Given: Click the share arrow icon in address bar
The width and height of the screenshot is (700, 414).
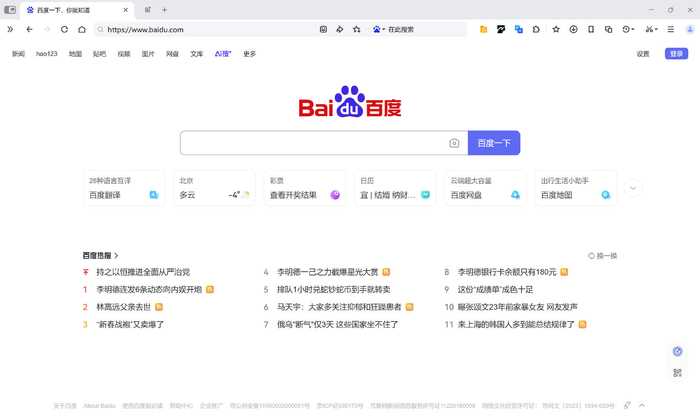Looking at the screenshot, I should [x=340, y=29].
